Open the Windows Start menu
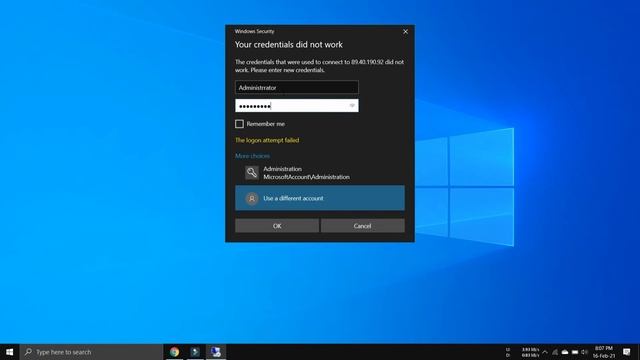The width and height of the screenshot is (640, 360). click(9, 352)
